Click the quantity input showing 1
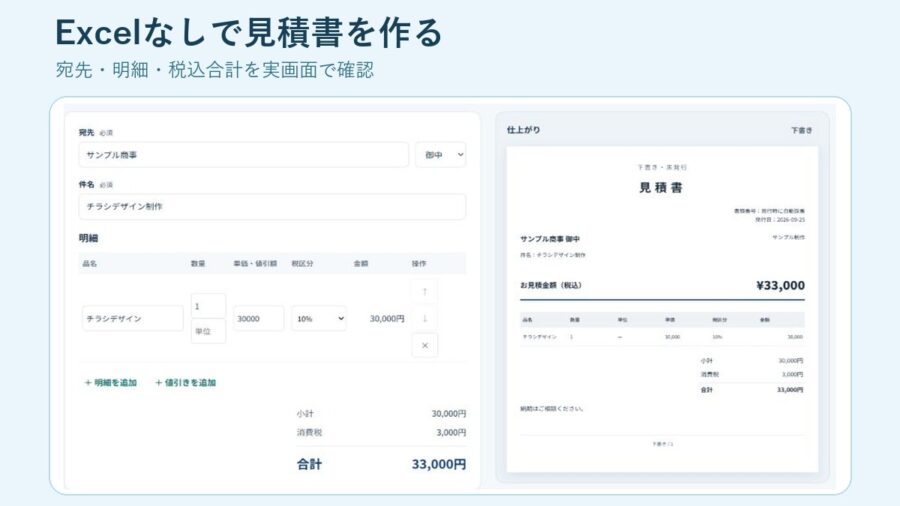The image size is (900, 506). 208,306
